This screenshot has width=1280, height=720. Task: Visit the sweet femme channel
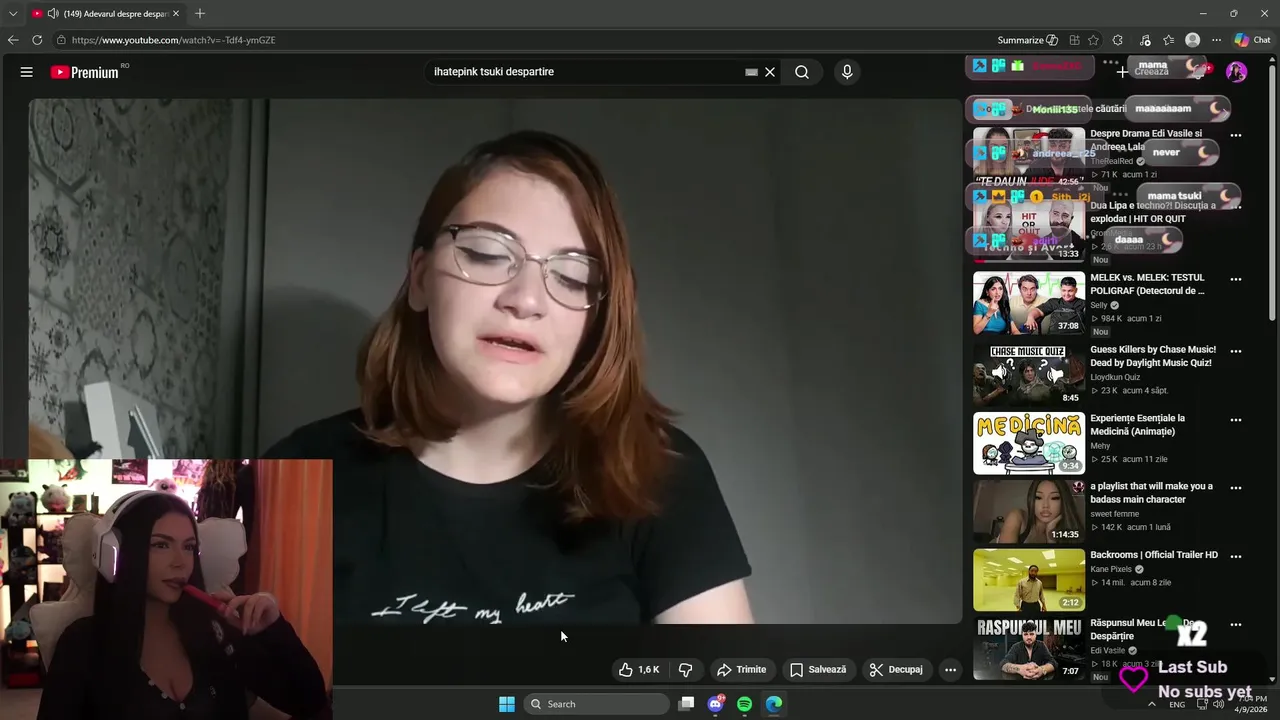tap(1115, 514)
